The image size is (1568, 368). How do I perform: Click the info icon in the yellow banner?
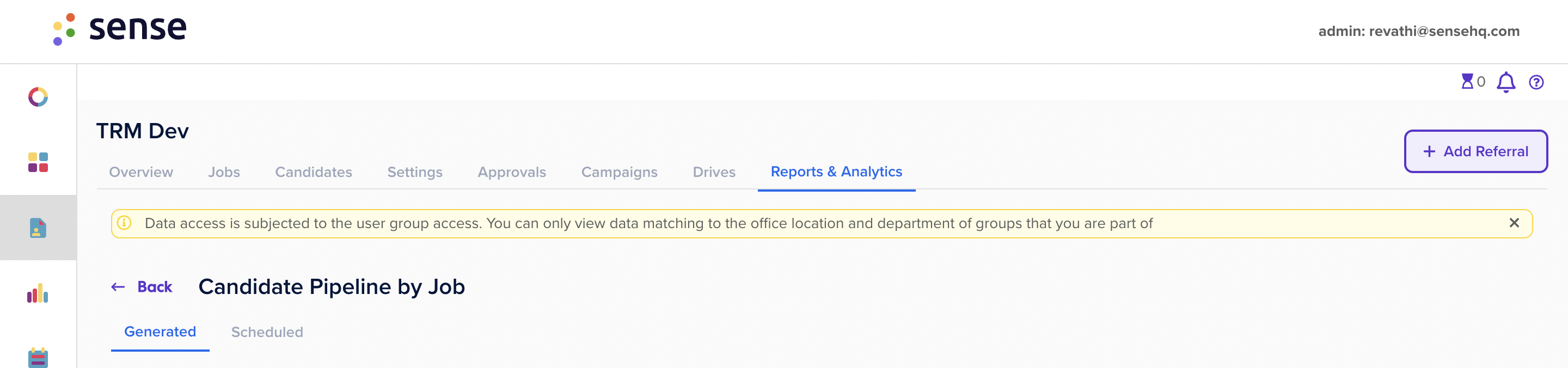pyautogui.click(x=124, y=223)
